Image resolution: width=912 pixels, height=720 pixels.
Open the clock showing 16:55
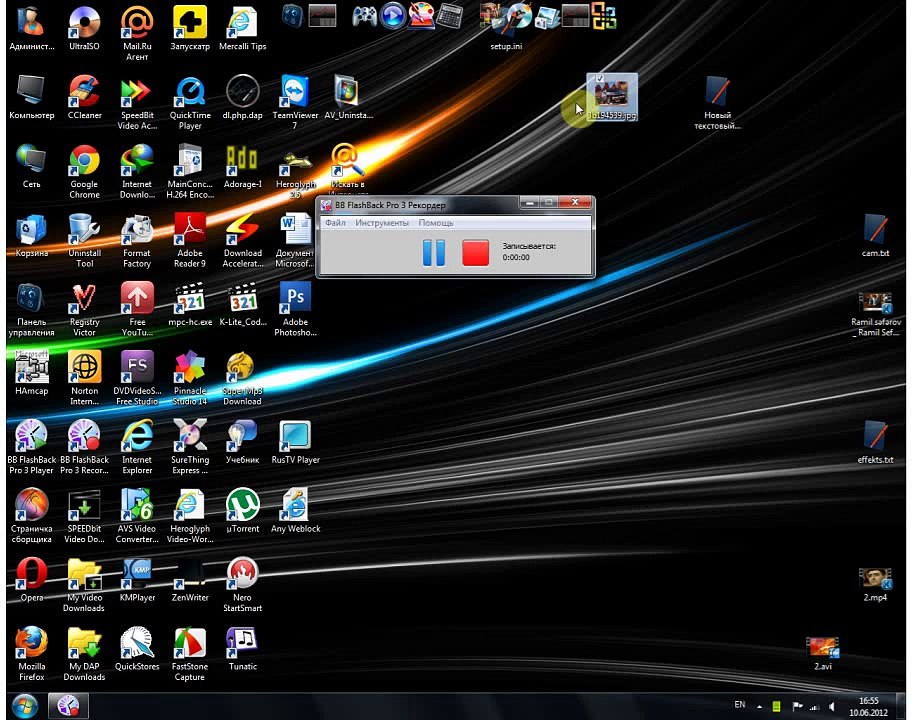point(868,706)
